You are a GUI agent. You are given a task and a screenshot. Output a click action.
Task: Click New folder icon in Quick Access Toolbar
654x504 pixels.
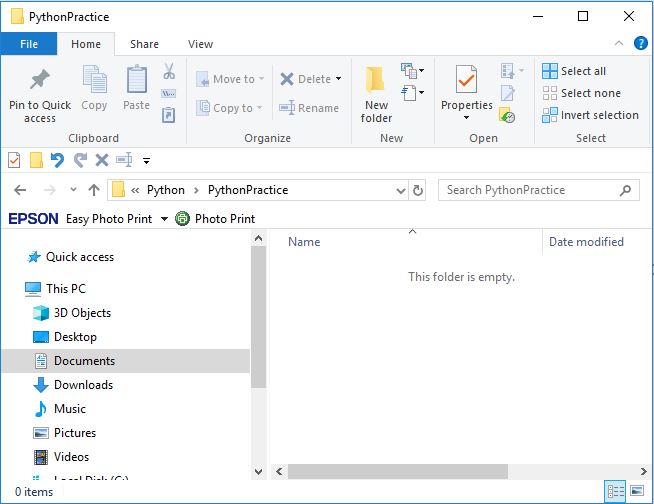[x=37, y=160]
